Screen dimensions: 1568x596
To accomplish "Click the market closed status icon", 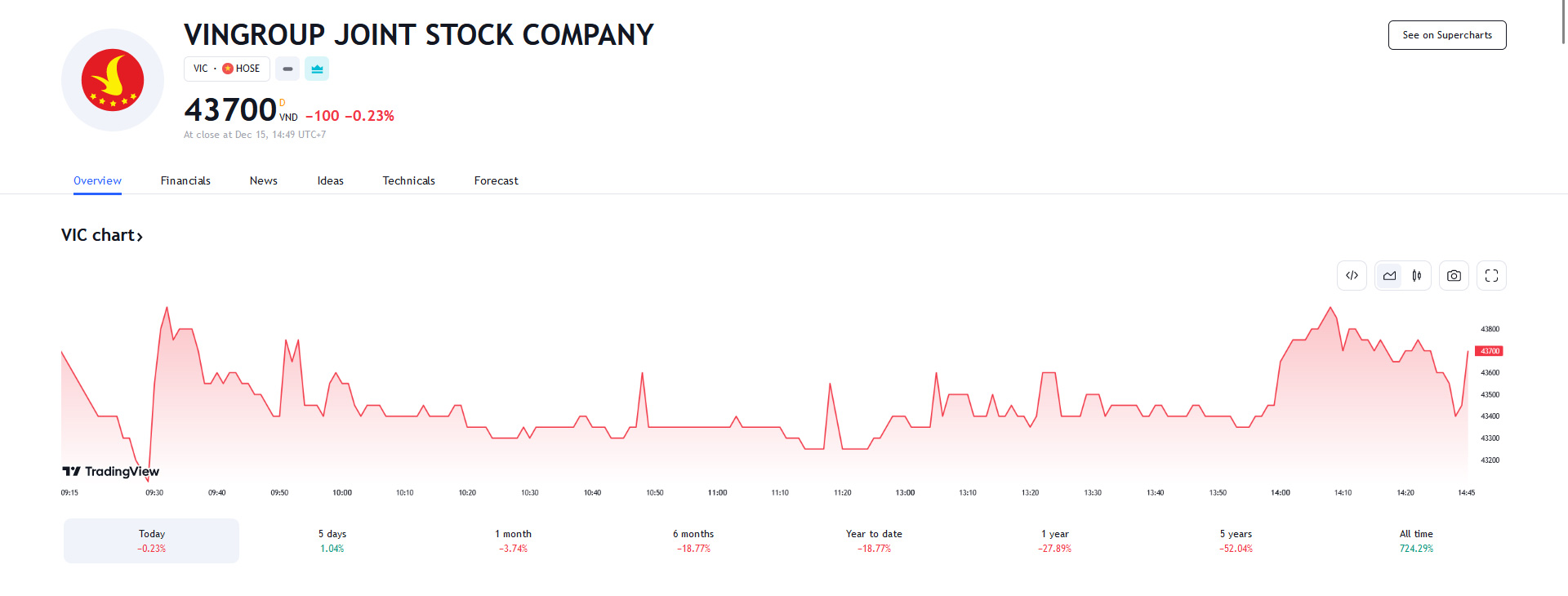I will coord(287,69).
